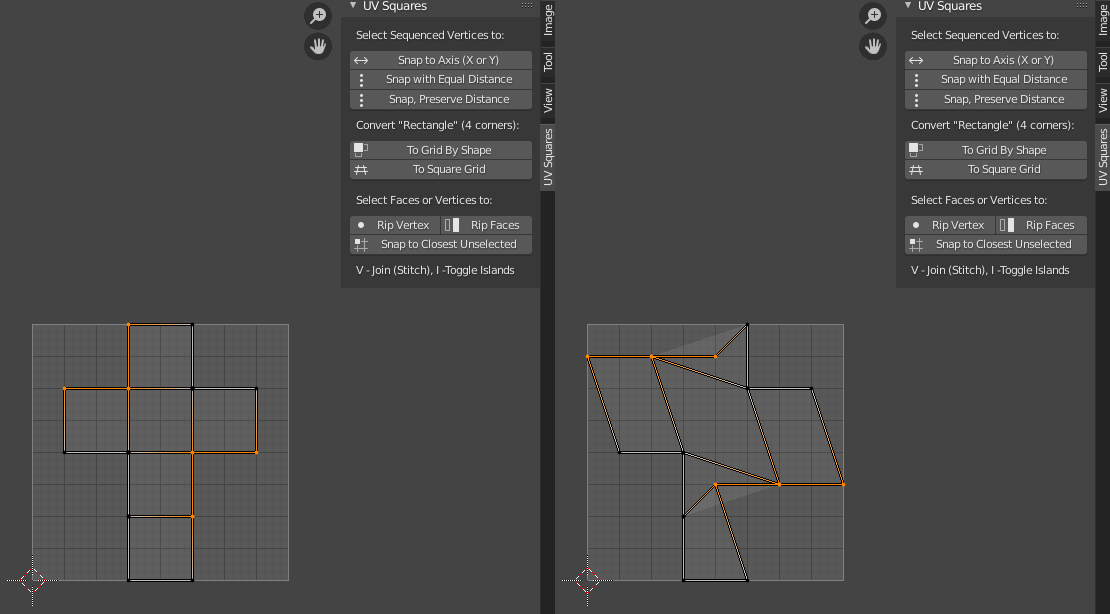
Task: Click 'Convert "Rectangle" (4 corners):' label in left panel
Action: pos(437,125)
